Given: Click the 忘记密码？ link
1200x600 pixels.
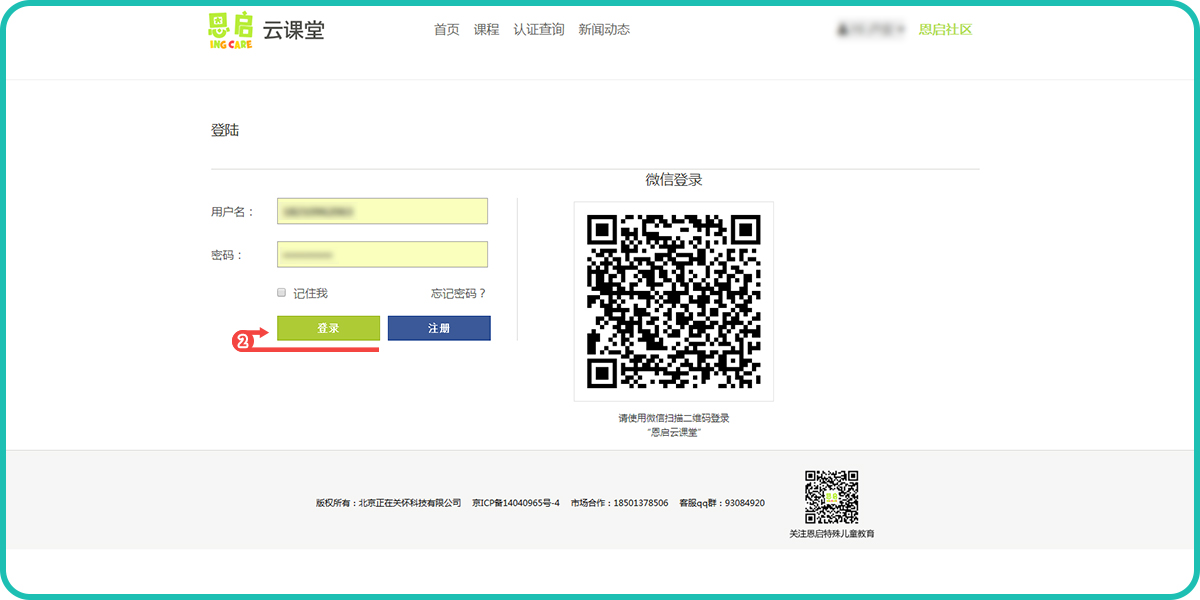Looking at the screenshot, I should coord(458,293).
